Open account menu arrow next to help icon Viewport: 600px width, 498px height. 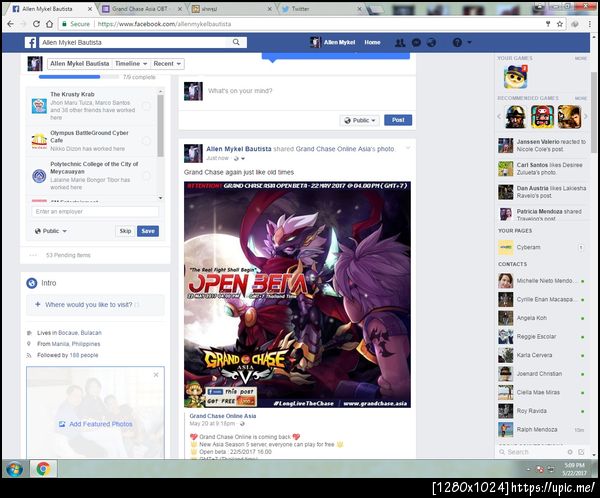pyautogui.click(x=470, y=42)
